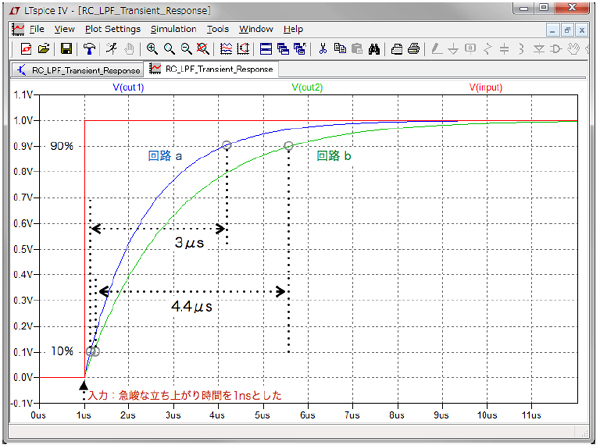This screenshot has height=445, width=600.
Task: Cut selection with the scissors icon
Action: coord(323,48)
